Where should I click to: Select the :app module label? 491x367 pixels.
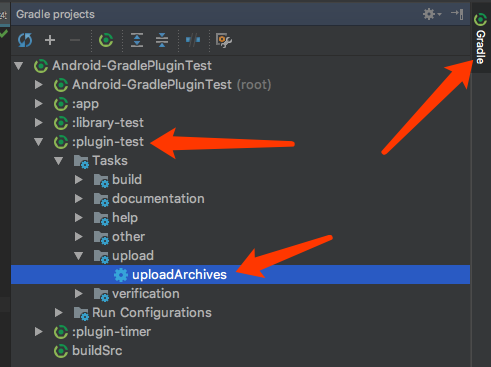[x=85, y=104]
